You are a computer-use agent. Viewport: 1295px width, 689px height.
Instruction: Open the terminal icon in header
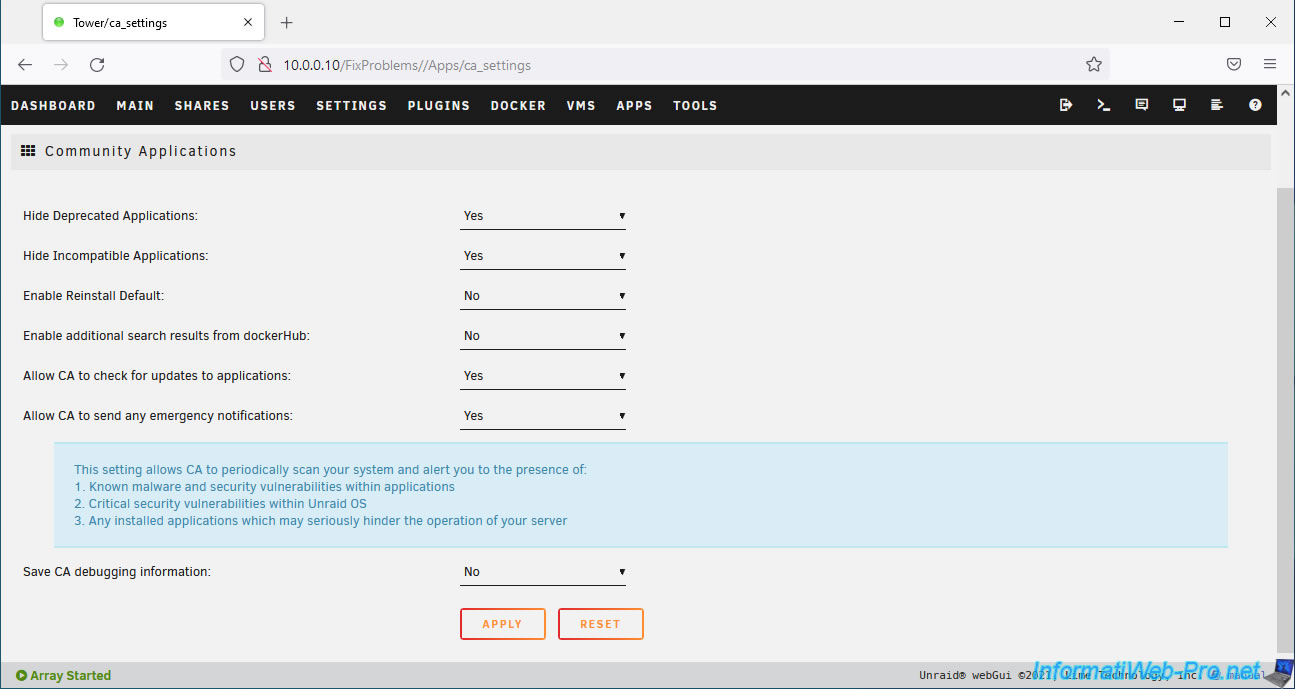[x=1104, y=105]
